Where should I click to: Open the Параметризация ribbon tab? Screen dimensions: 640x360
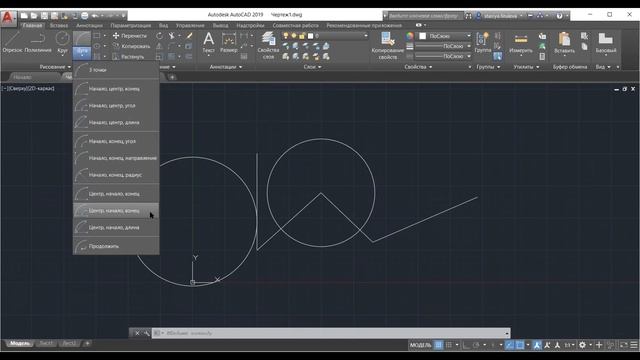tap(131, 25)
